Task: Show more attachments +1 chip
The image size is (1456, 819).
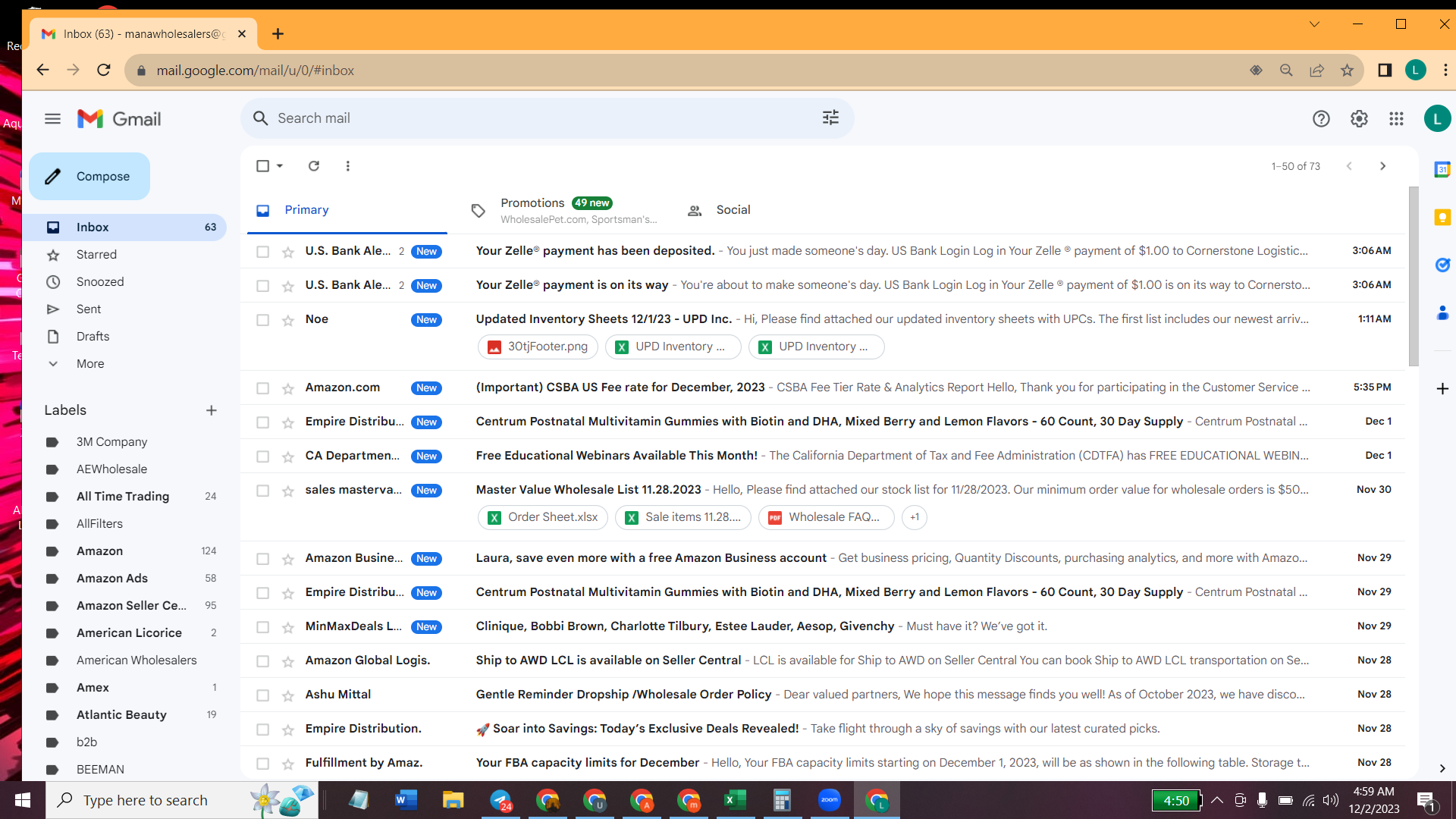Action: tap(915, 517)
